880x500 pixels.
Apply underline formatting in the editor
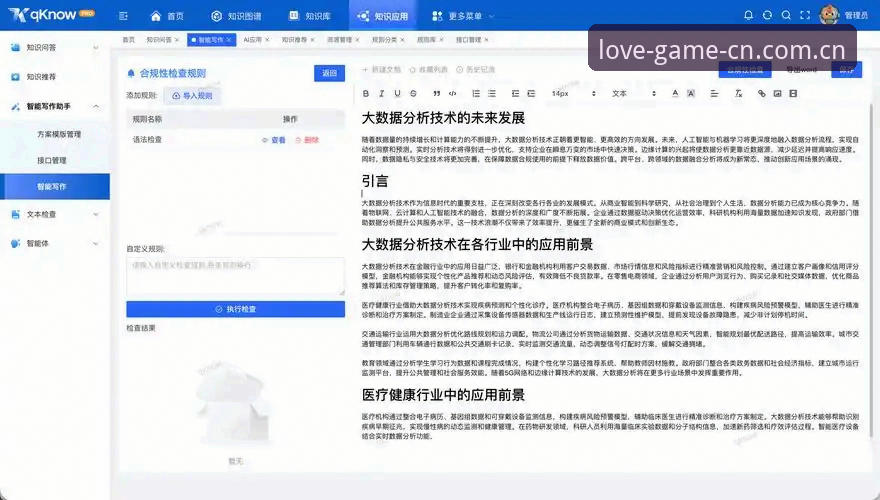tap(397, 94)
